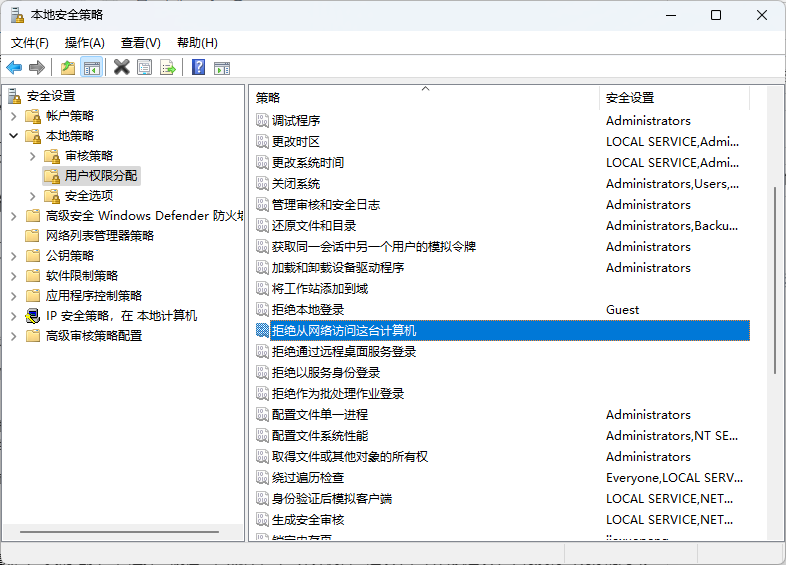786x565 pixels.
Task: Sort by the 策略 column header
Action: (x=425, y=98)
